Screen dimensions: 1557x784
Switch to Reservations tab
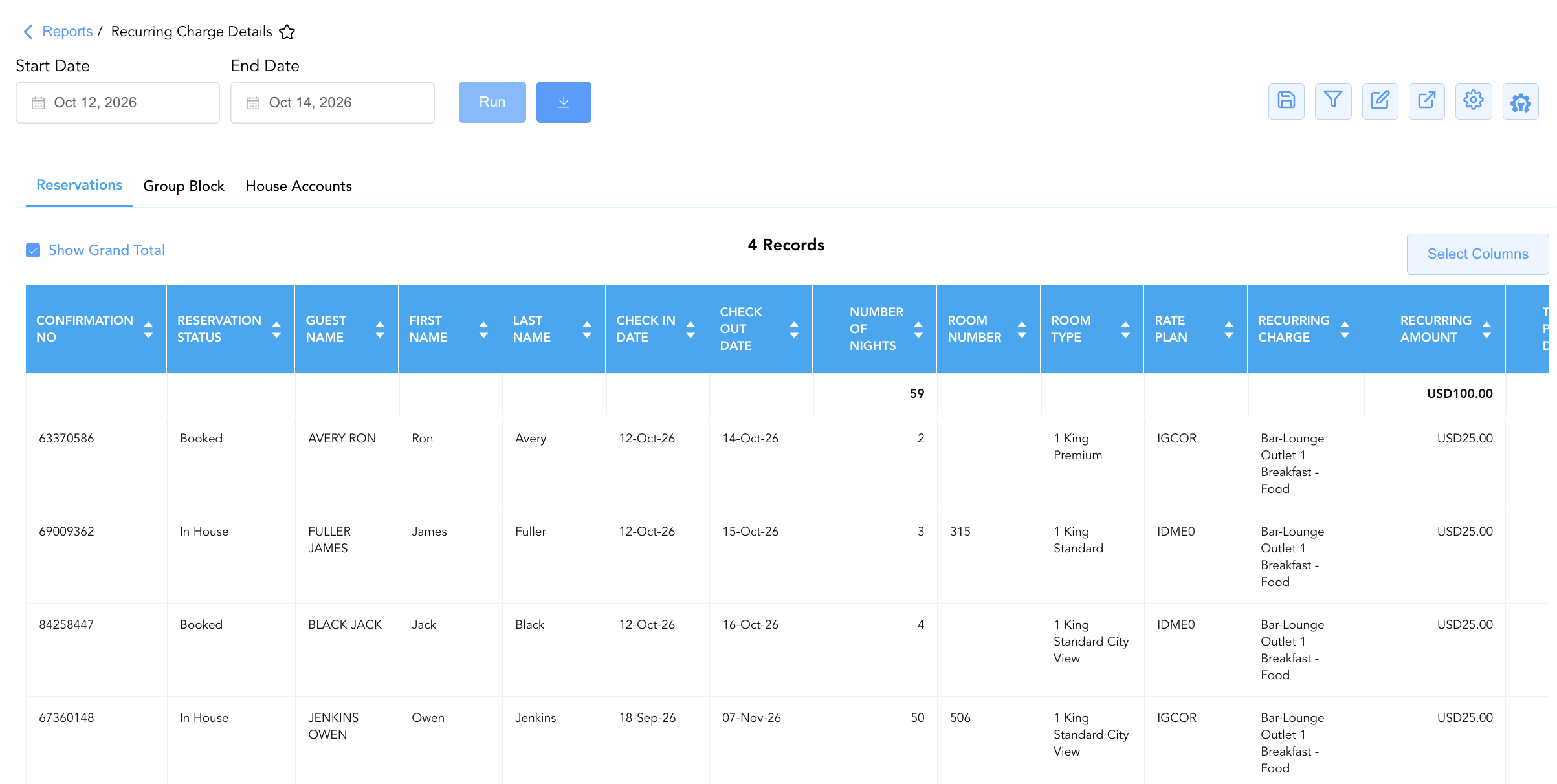(x=79, y=185)
